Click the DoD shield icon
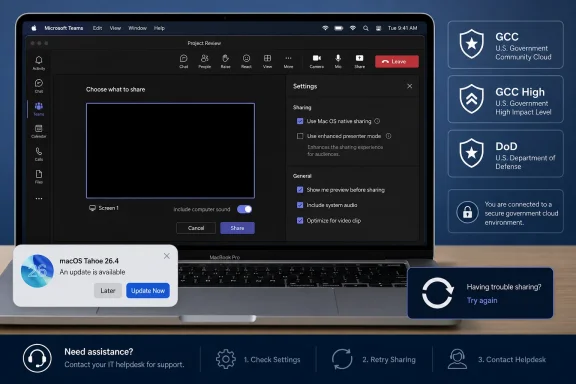Screen dimensions: 576x384 click(x=472, y=153)
